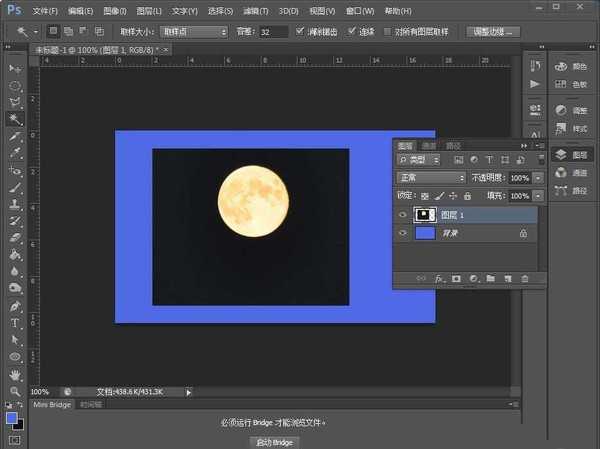This screenshot has height=449, width=600.
Task: Open the 正常 blend mode dropdown
Action: [x=431, y=177]
